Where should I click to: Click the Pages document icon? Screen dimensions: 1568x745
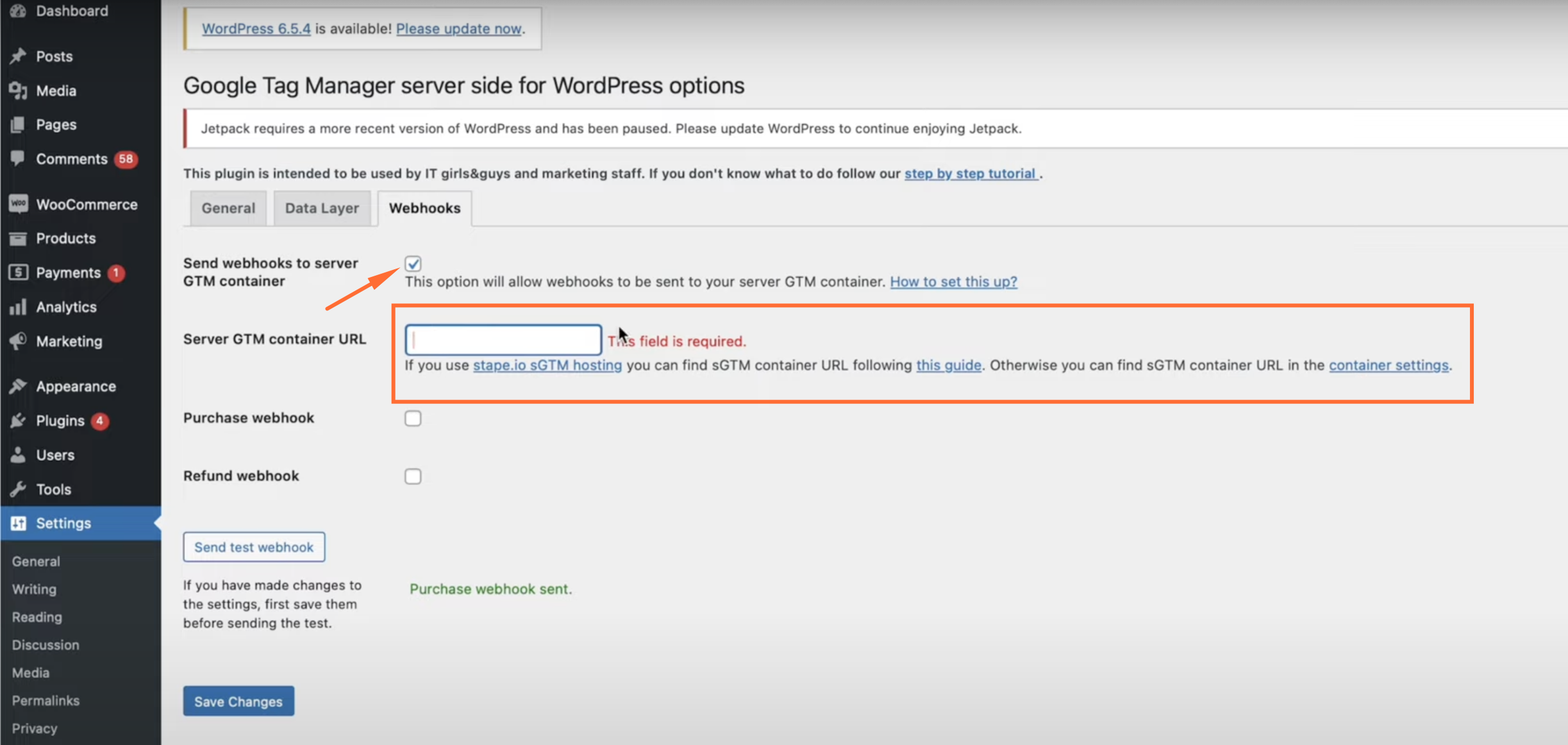point(18,125)
